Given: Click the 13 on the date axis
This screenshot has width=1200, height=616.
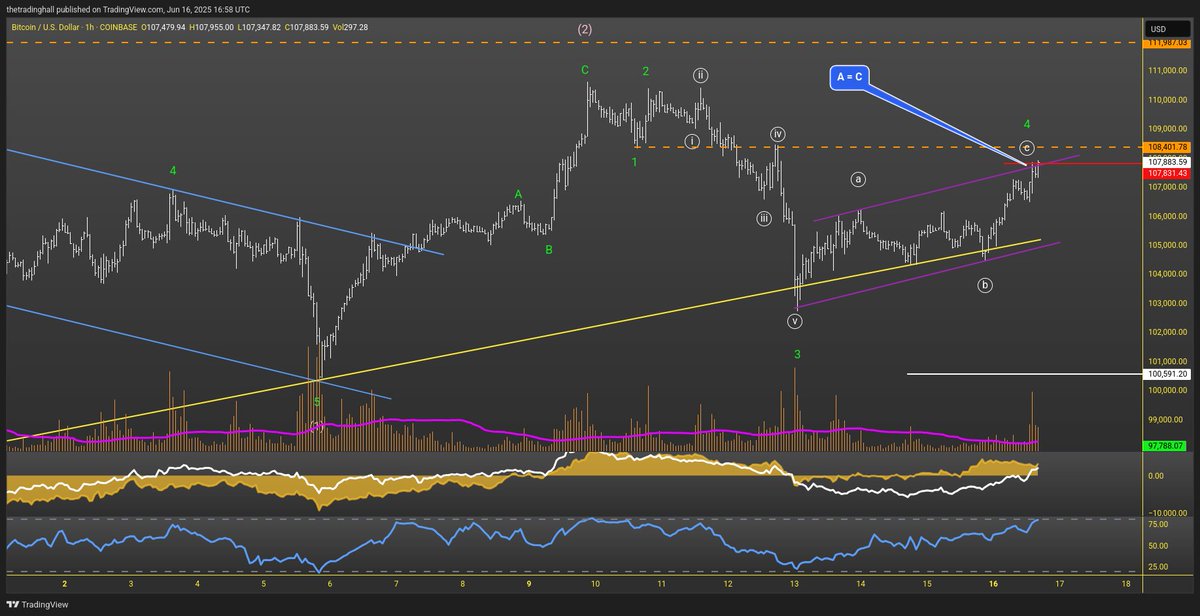Looking at the screenshot, I should [x=794, y=583].
